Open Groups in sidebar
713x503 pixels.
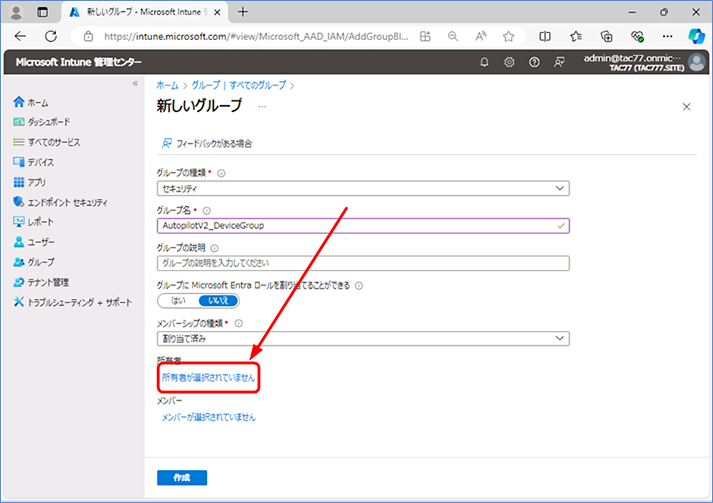click(34, 262)
